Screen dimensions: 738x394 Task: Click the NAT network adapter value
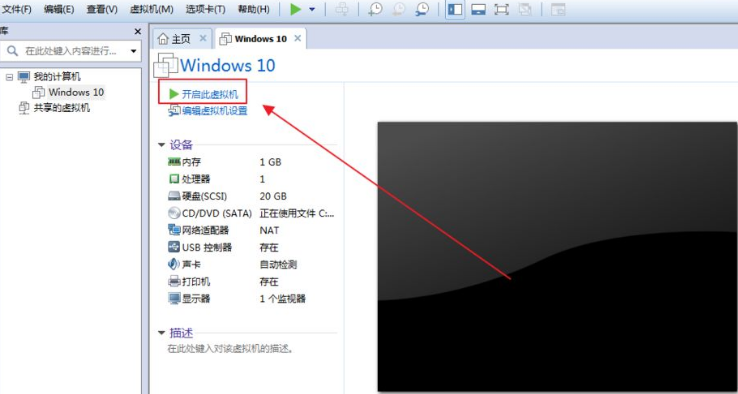coord(269,230)
